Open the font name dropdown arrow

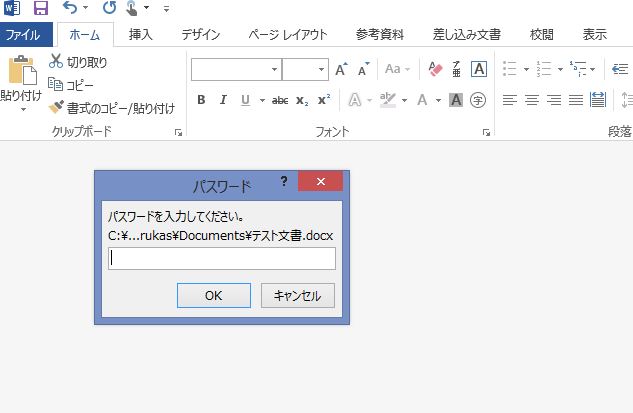point(275,69)
